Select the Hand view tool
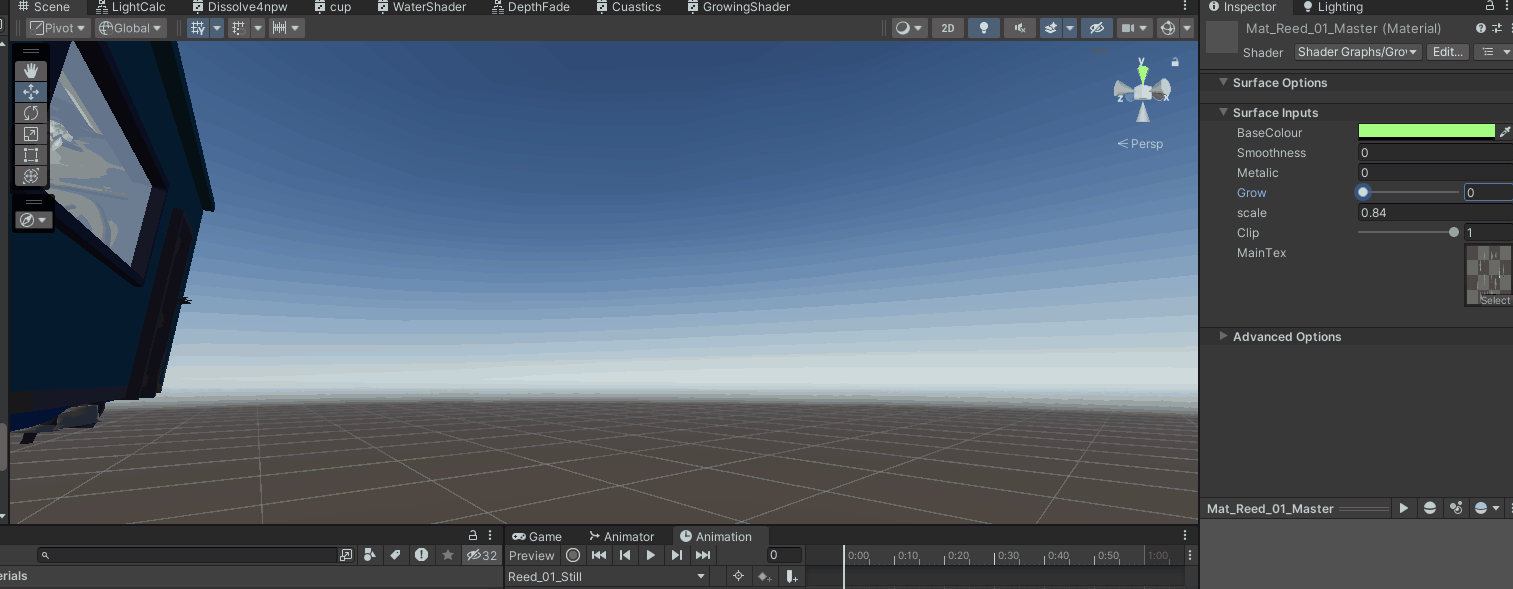The width and height of the screenshot is (1513, 589). (31, 70)
